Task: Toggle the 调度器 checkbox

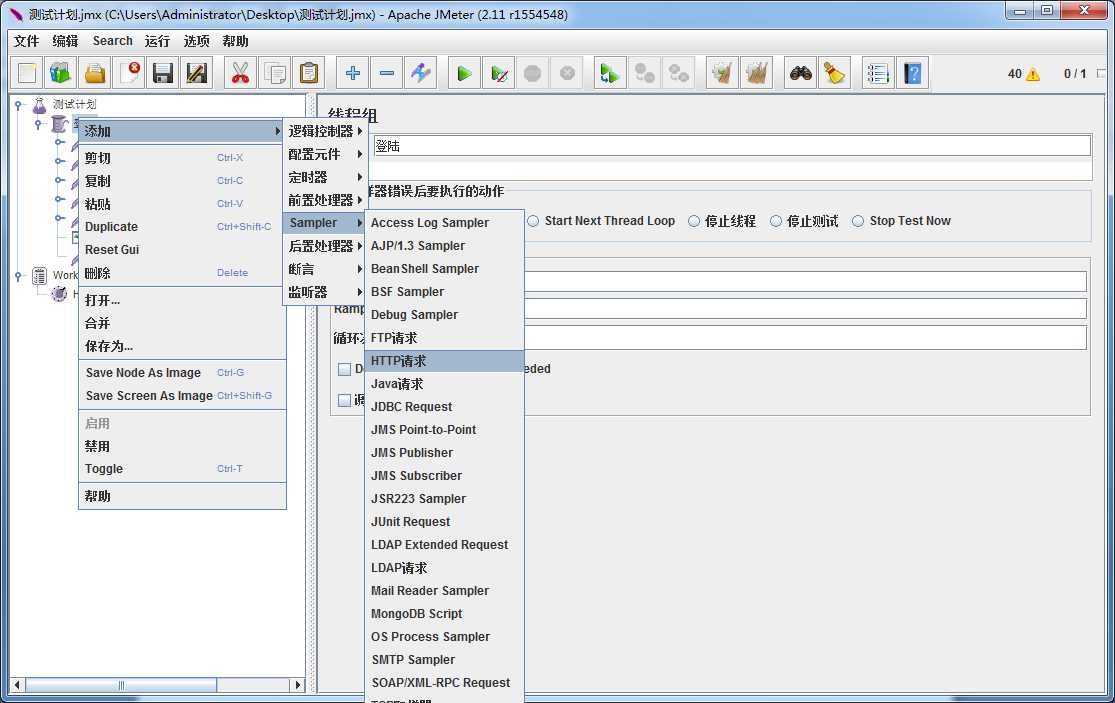Action: (x=344, y=400)
